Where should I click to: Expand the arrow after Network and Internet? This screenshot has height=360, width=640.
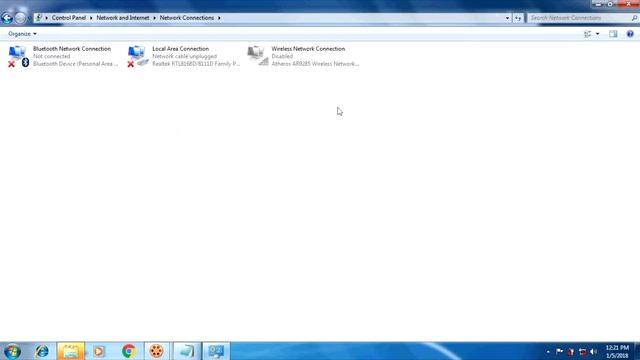[x=154, y=18]
